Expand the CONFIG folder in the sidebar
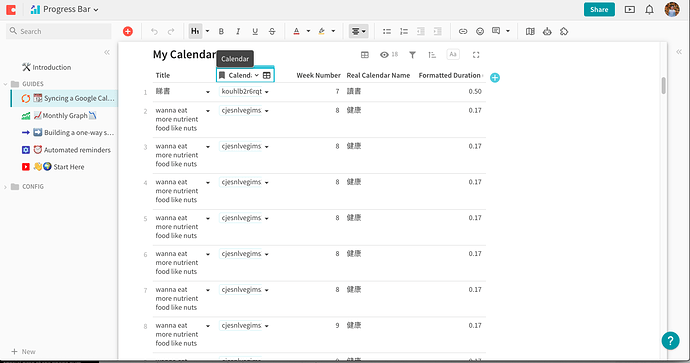Screen dimensions: 690x363 5,187
